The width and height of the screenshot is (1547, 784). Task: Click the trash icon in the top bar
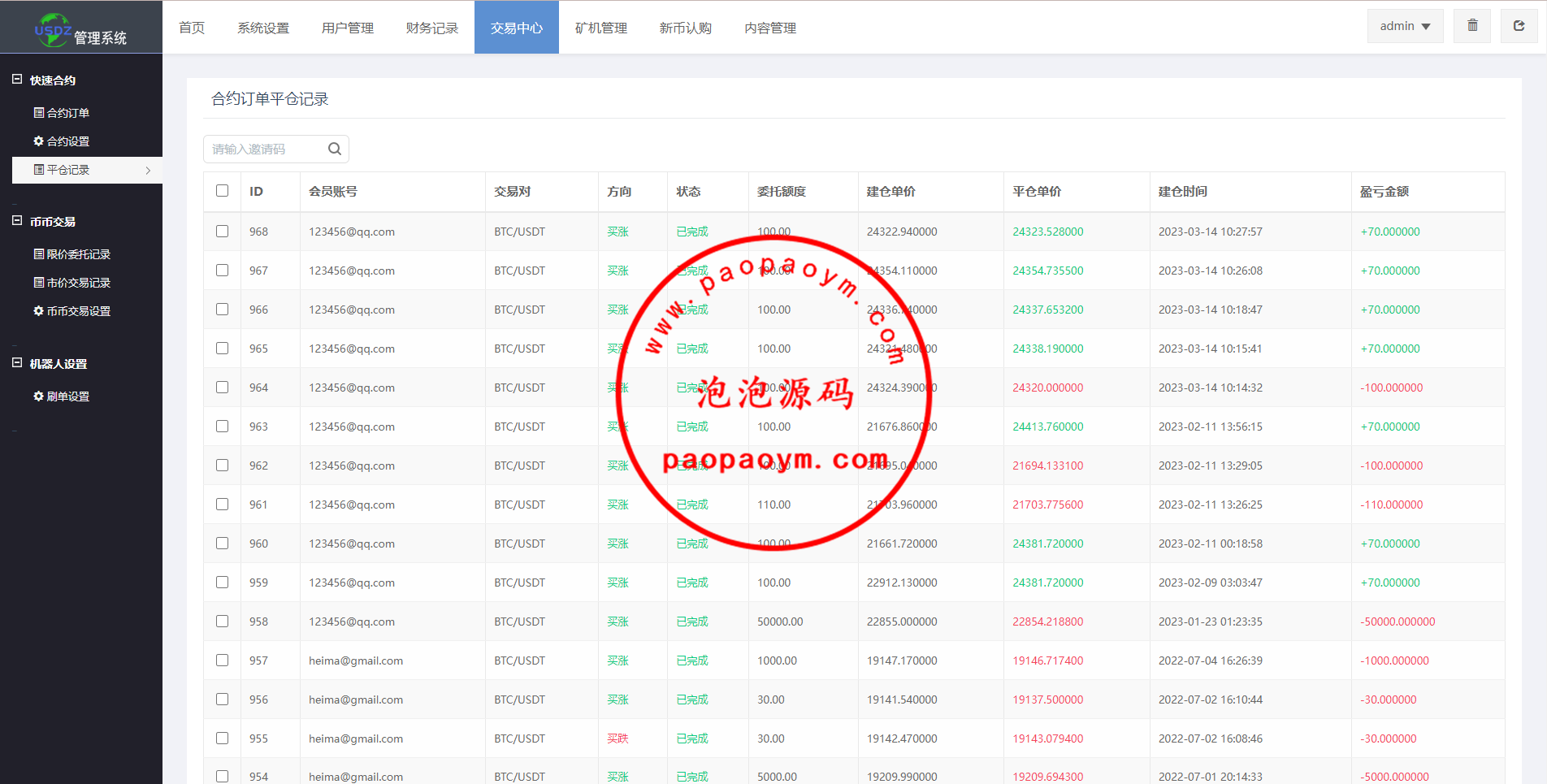[x=1472, y=26]
